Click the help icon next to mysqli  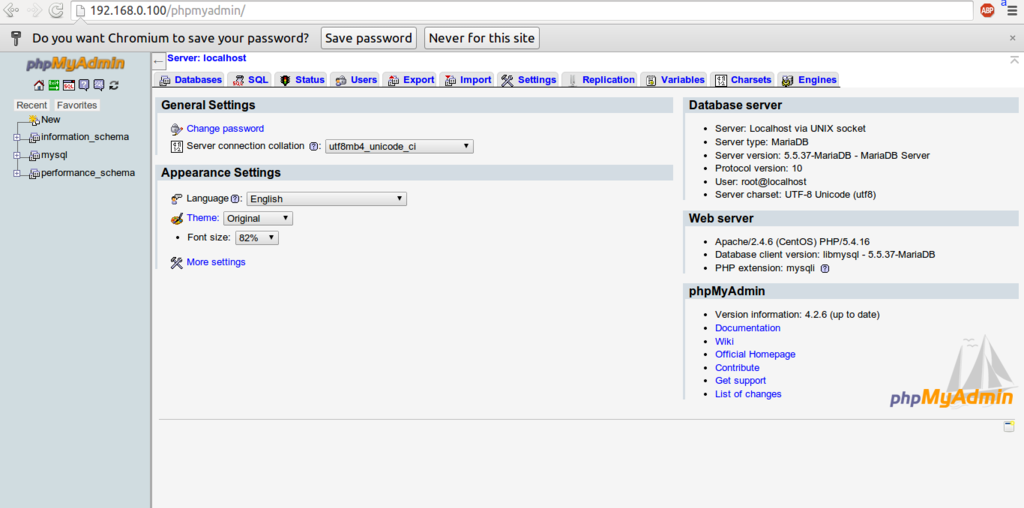[x=825, y=268]
